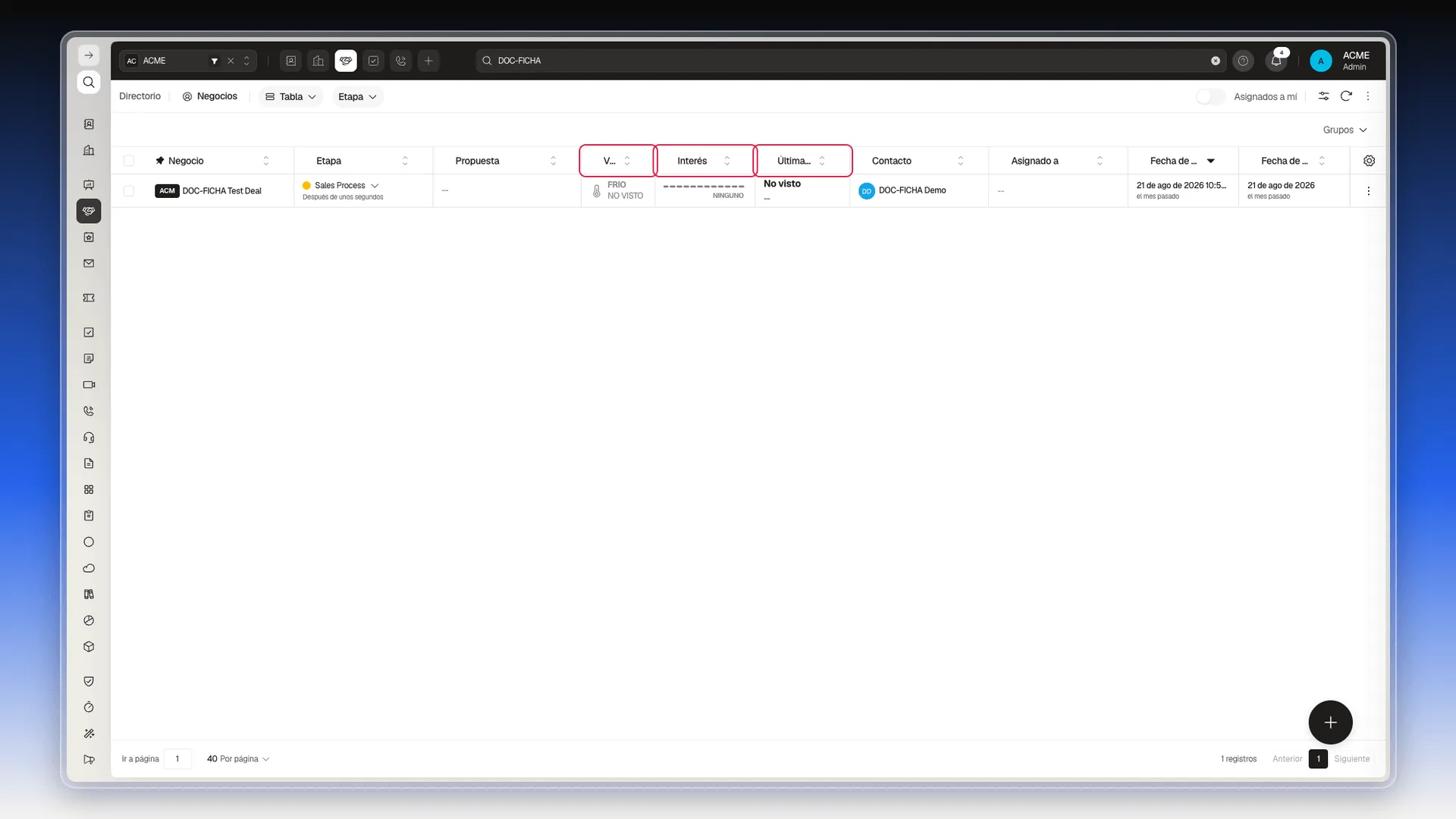Open the ticket icon in the left sidebar
This screenshot has height=819, width=1456.
click(x=89, y=298)
